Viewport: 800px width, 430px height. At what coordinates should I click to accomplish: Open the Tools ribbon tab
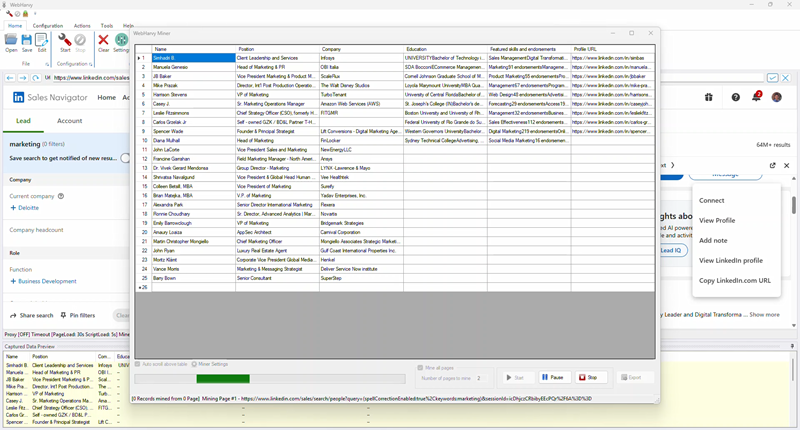point(107,26)
